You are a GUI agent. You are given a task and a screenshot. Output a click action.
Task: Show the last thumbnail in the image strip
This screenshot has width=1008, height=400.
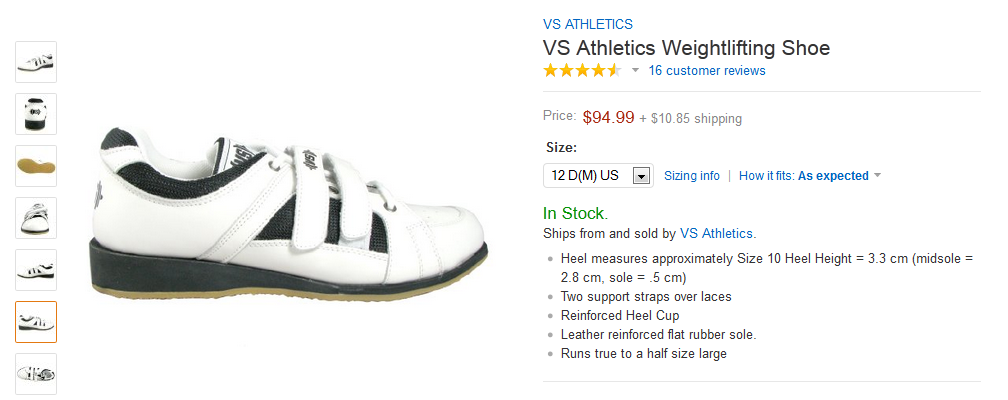[x=36, y=374]
